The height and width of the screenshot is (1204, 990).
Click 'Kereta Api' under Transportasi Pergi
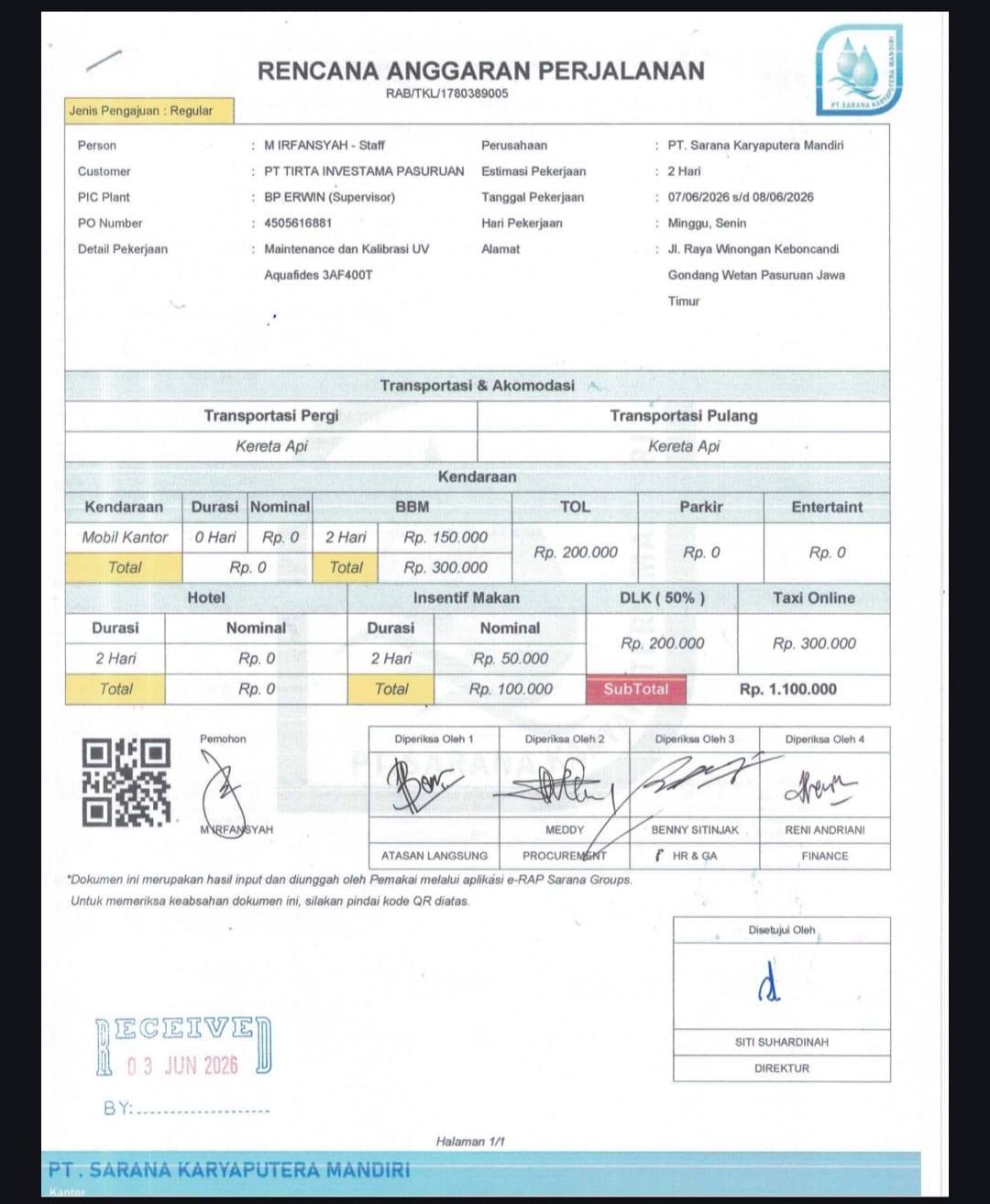pos(271,446)
